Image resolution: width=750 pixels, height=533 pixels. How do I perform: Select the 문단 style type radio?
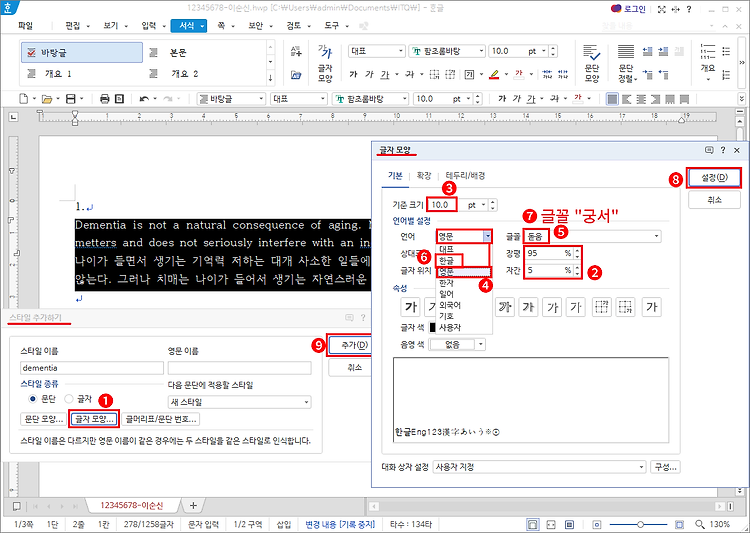pos(33,399)
